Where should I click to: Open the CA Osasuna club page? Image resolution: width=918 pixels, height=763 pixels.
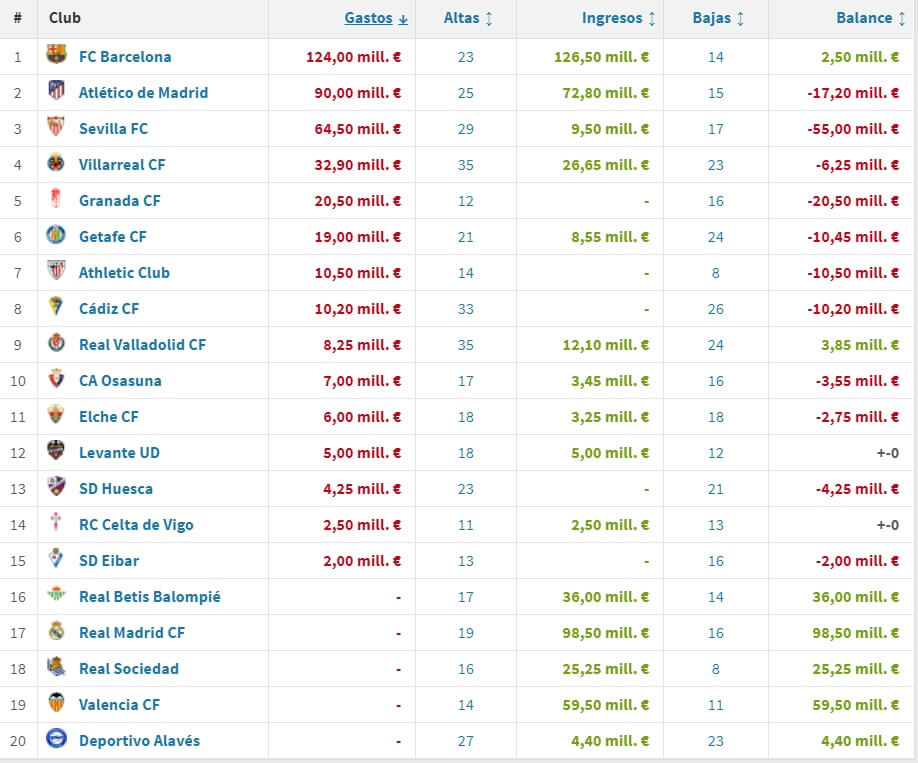click(120, 381)
